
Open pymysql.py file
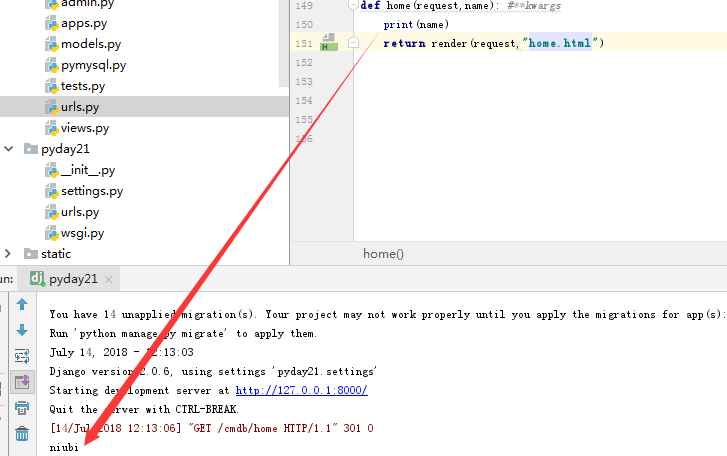(x=93, y=65)
